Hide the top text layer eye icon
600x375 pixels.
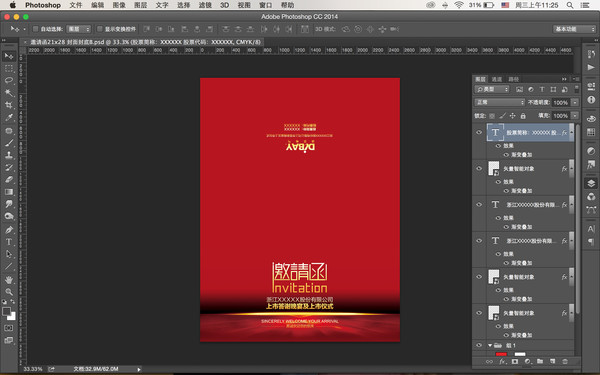pyautogui.click(x=479, y=132)
